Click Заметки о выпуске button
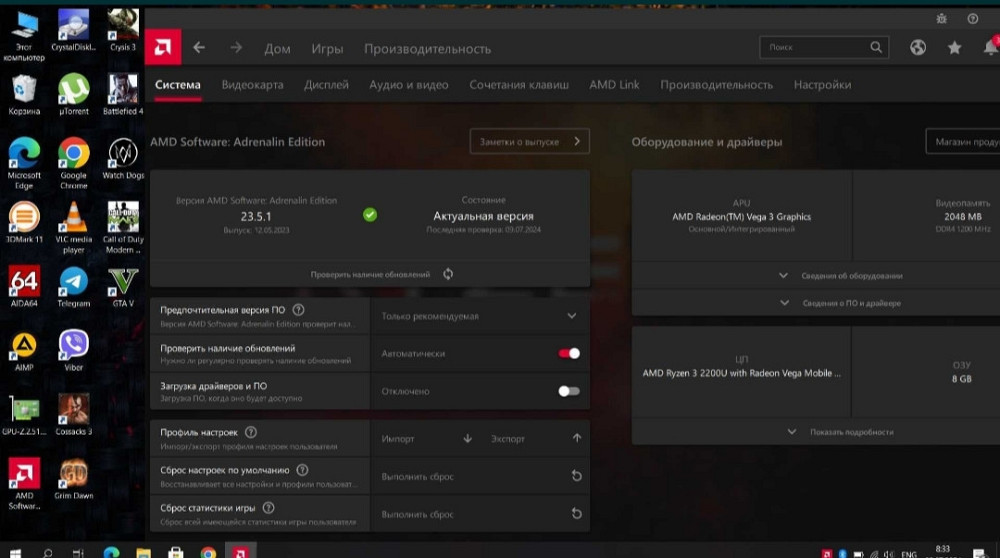This screenshot has height=558, width=1000. point(529,142)
